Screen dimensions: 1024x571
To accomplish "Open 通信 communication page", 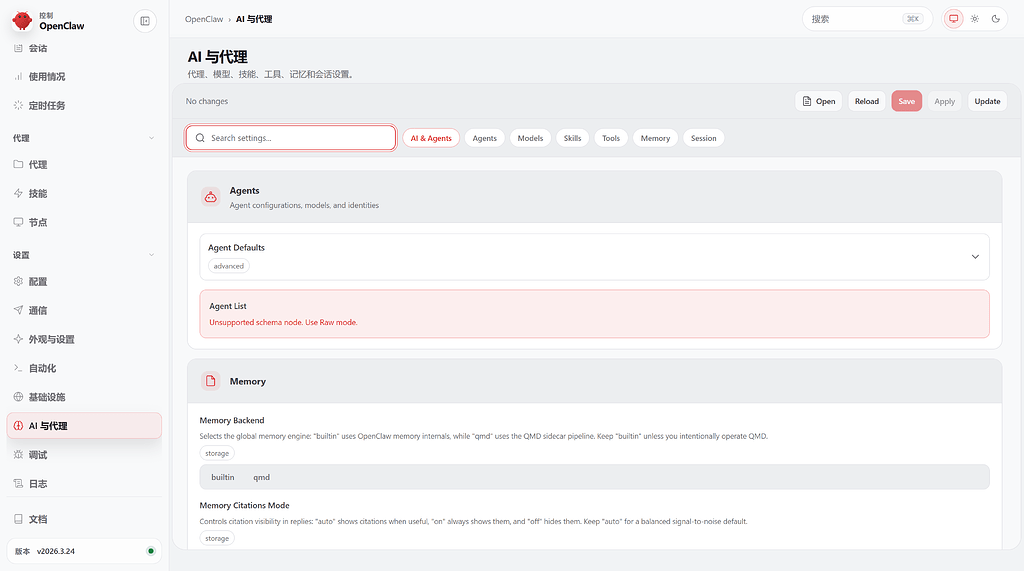I will [x=84, y=310].
